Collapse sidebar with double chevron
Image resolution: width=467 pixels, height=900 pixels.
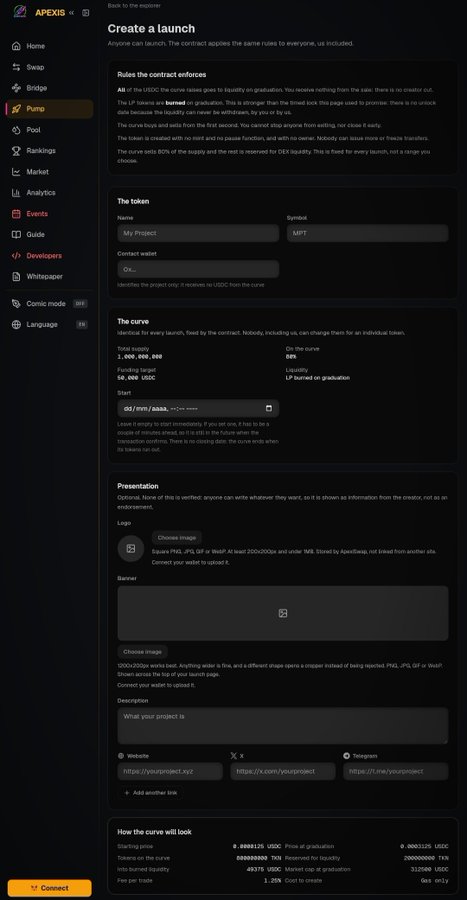[x=71, y=13]
